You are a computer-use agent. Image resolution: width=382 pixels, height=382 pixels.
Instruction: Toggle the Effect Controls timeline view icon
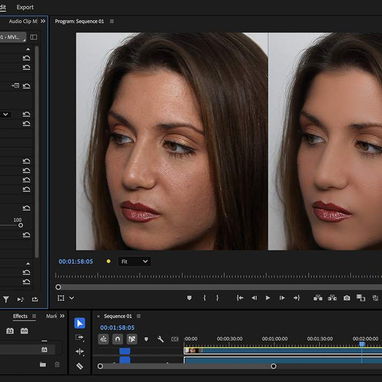pyautogui.click(x=34, y=37)
